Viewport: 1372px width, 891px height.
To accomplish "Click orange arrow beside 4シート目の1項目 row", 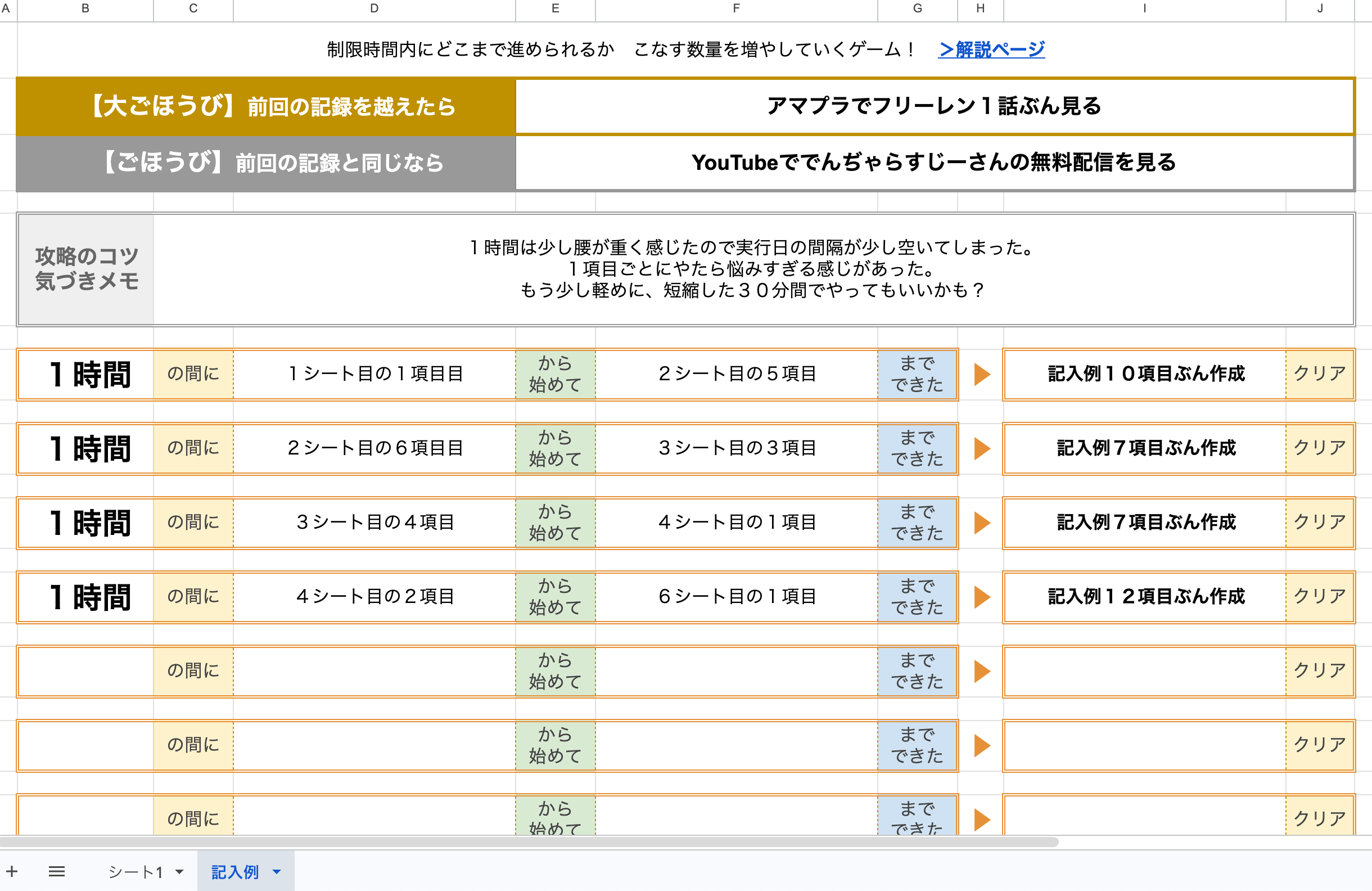I will 982,523.
